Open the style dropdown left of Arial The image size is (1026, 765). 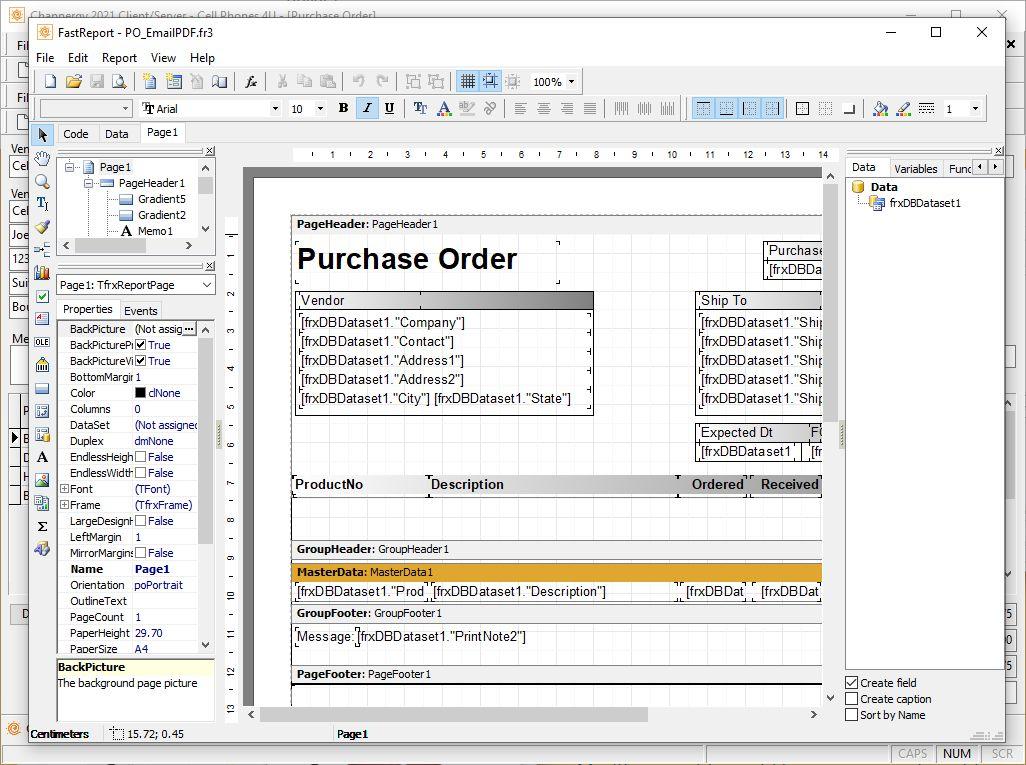[125, 109]
